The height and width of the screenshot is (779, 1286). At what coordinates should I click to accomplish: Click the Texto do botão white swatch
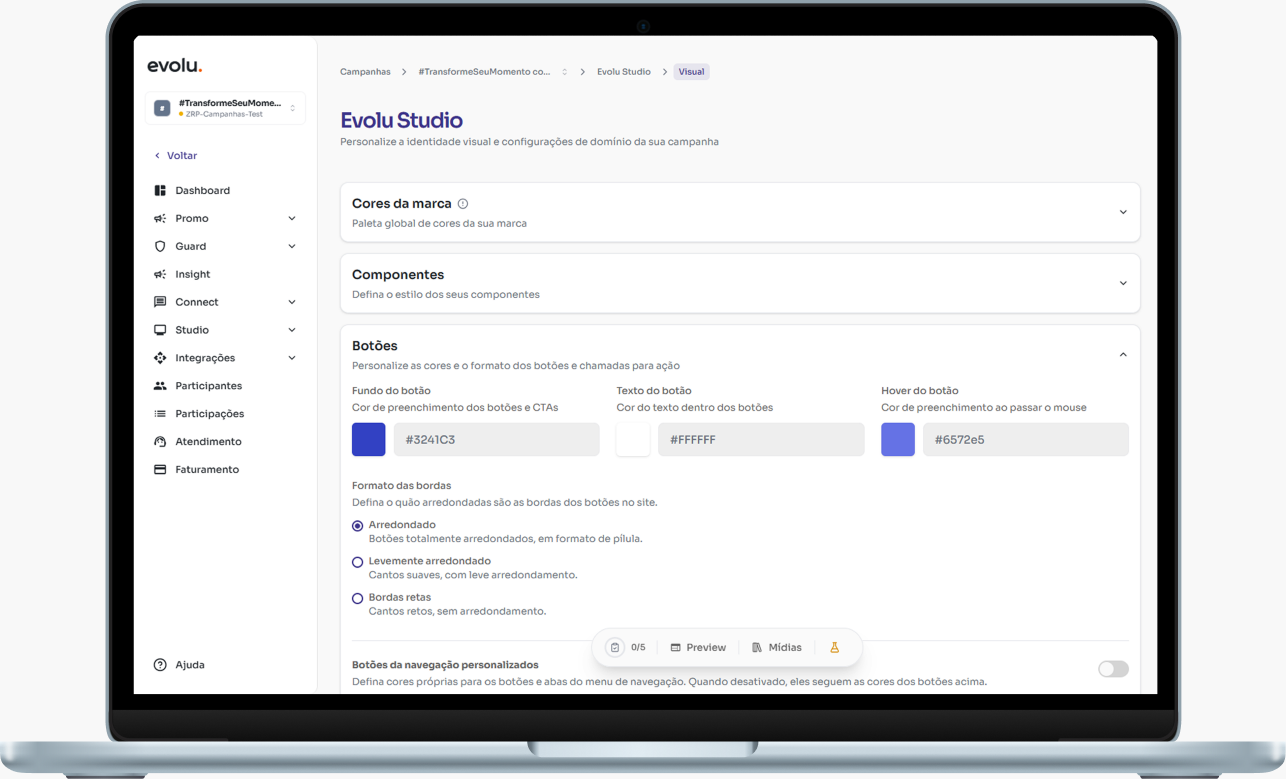(x=633, y=440)
